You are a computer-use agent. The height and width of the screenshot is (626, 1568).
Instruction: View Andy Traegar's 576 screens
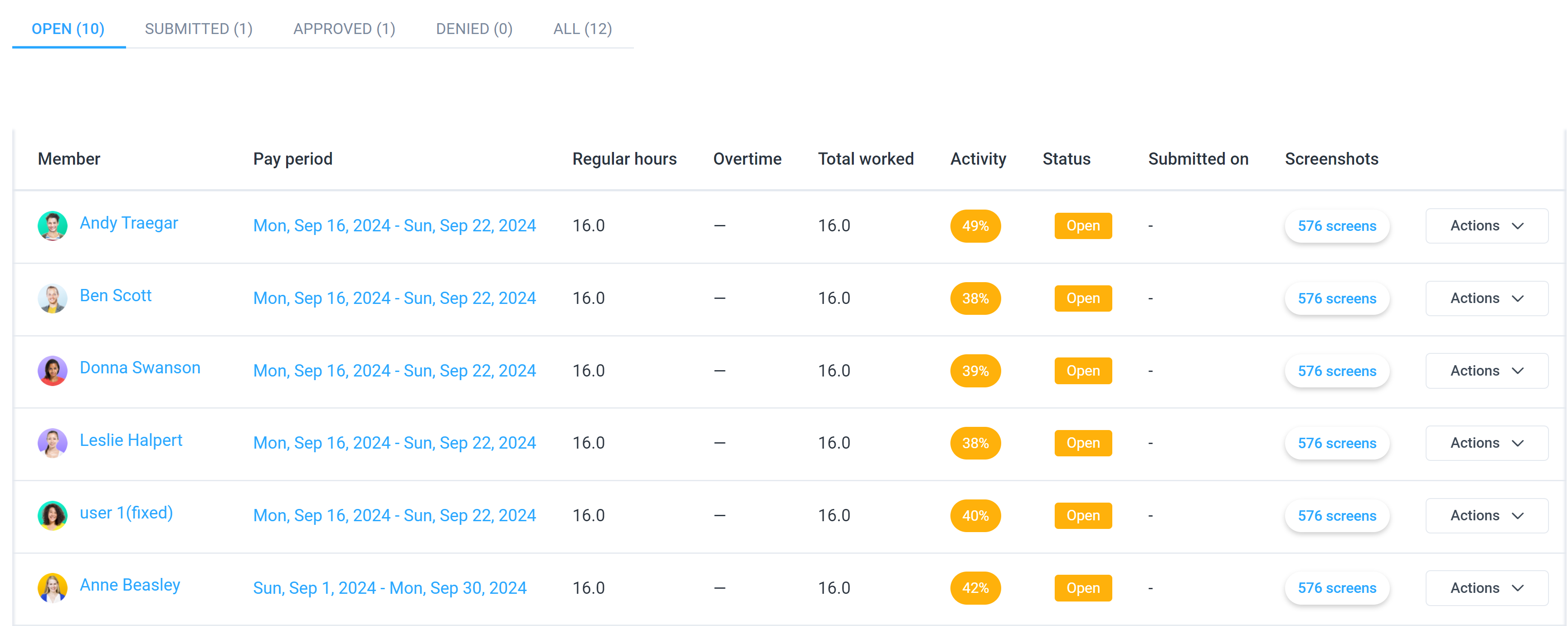pyautogui.click(x=1337, y=226)
